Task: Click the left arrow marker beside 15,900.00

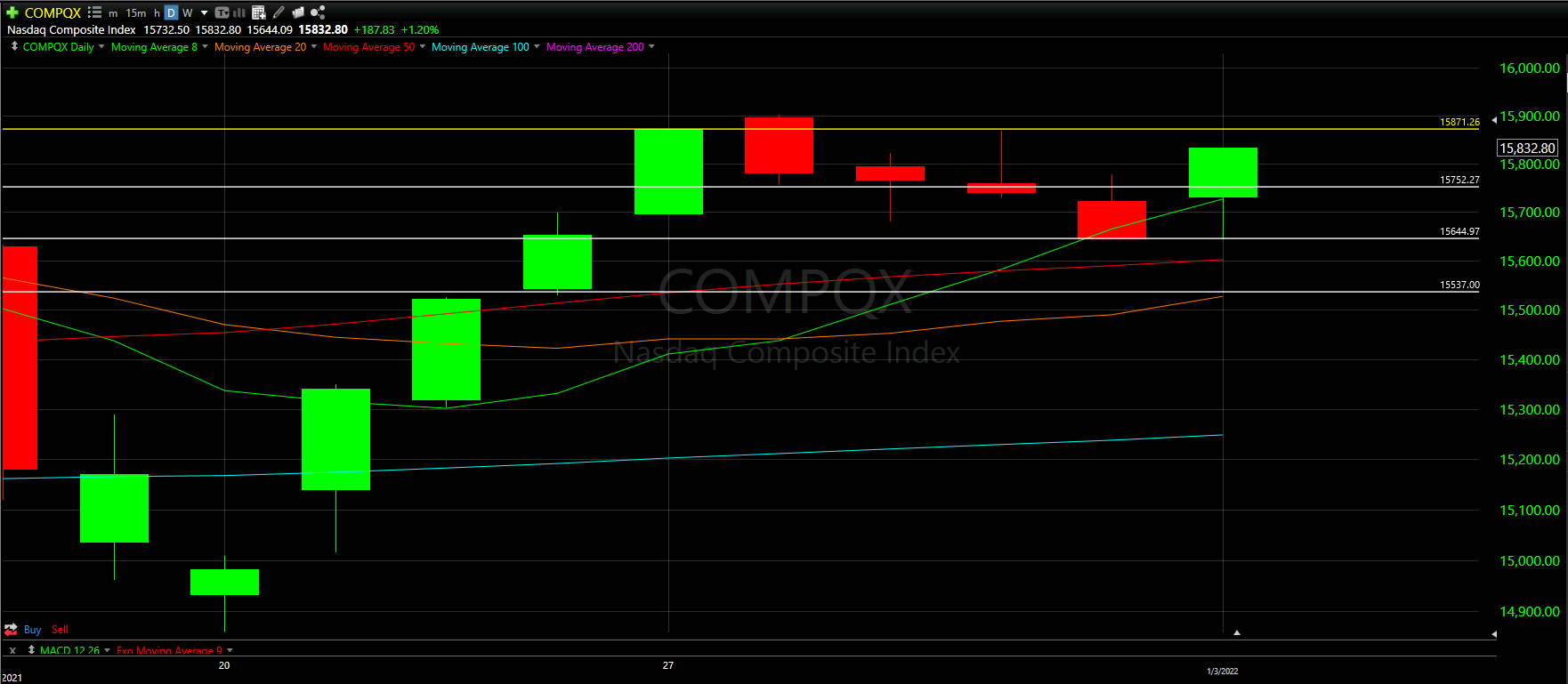Action: [x=1494, y=120]
